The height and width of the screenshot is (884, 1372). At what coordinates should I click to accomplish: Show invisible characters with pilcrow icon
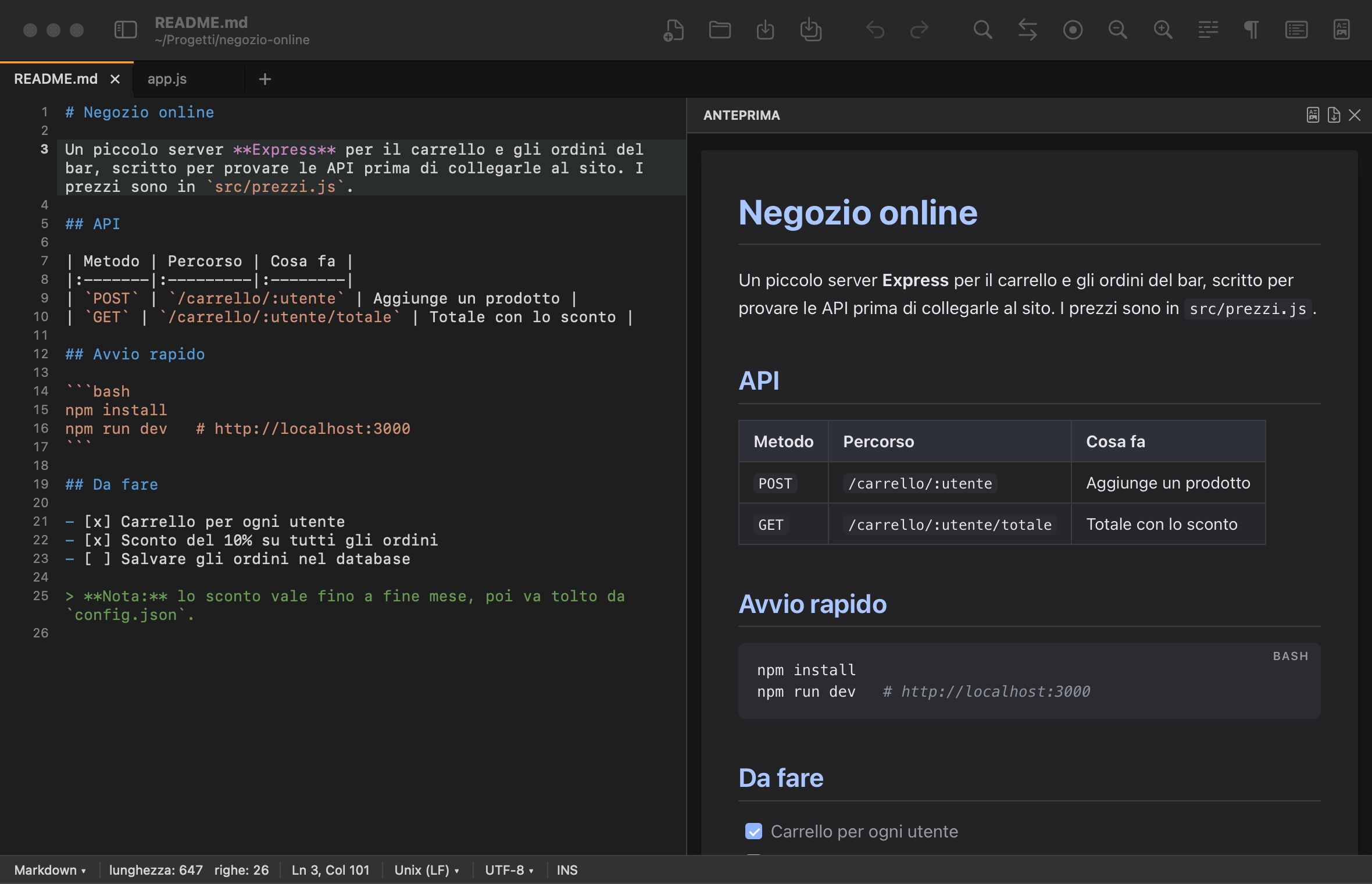tap(1251, 30)
